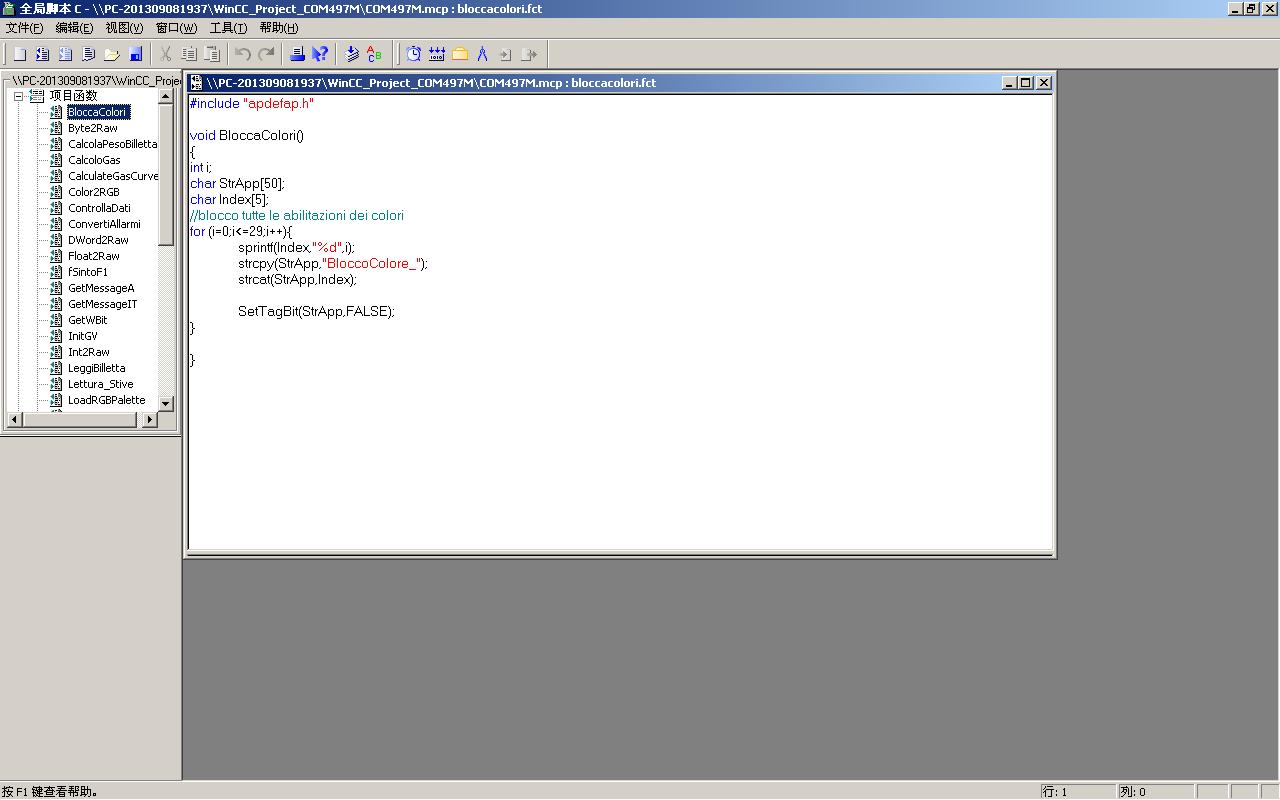Select the GetWBit function
Image resolution: width=1280 pixels, height=800 pixels.
click(87, 320)
